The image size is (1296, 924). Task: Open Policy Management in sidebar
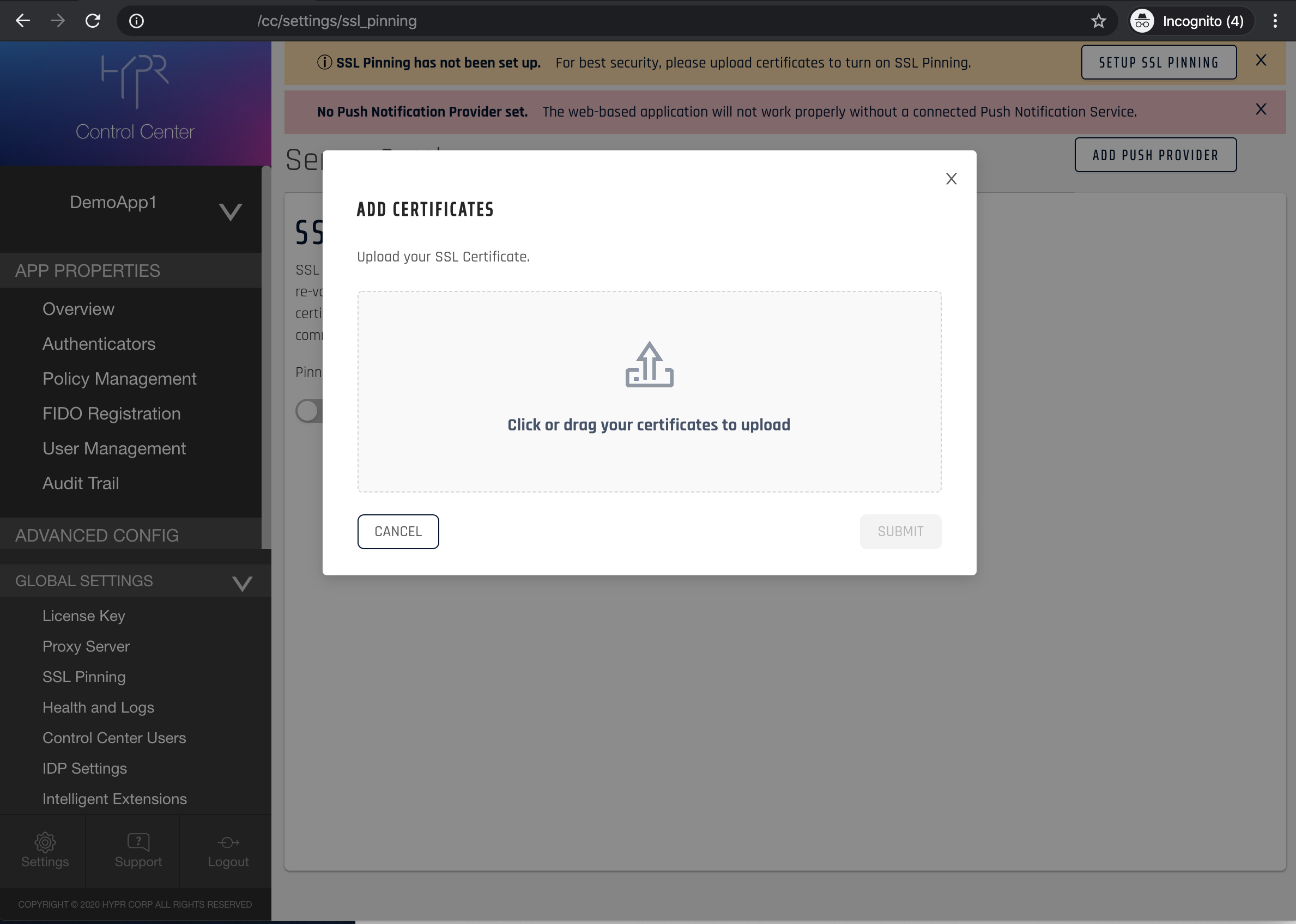coord(119,379)
